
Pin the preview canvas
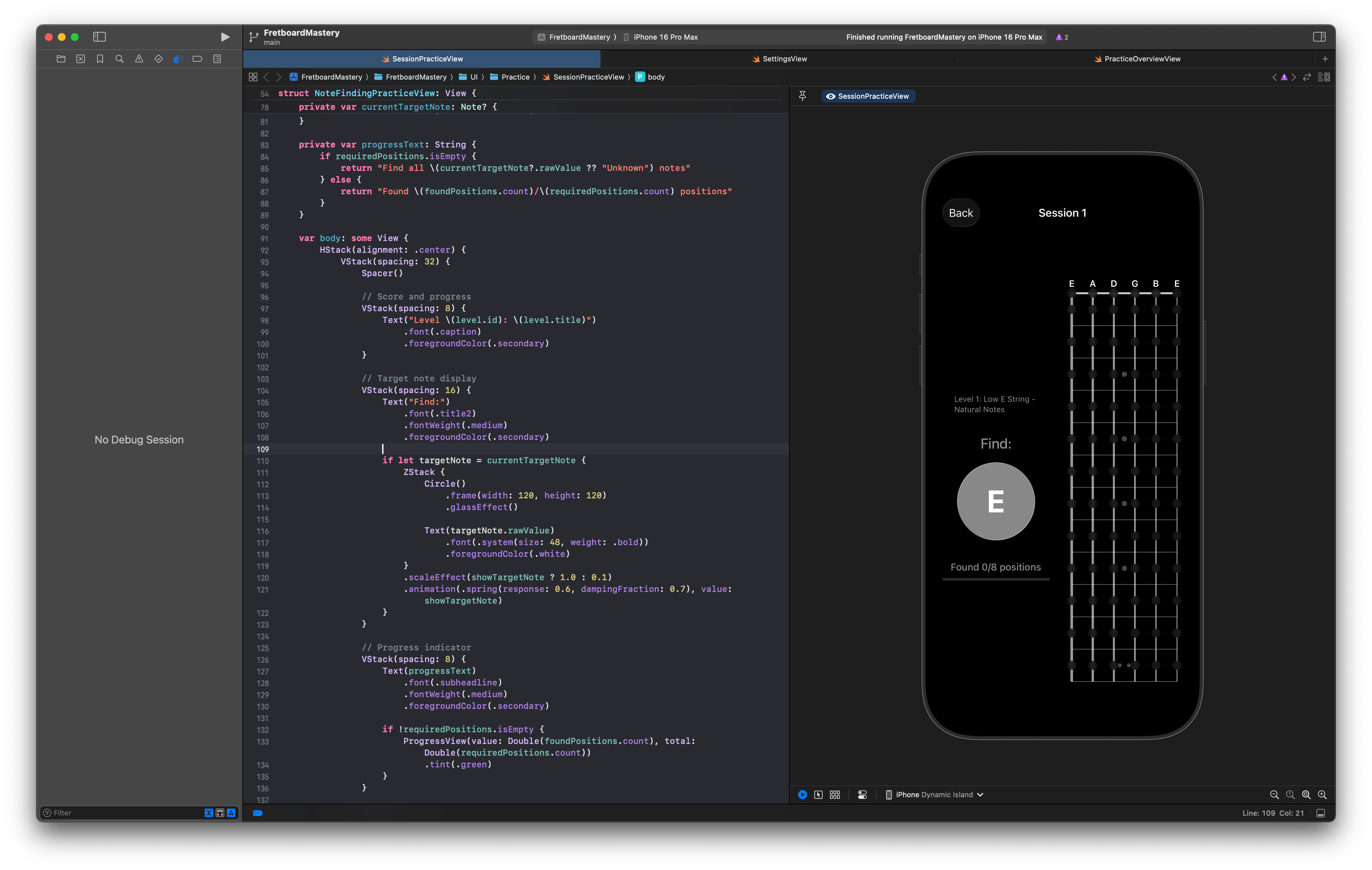click(x=802, y=96)
